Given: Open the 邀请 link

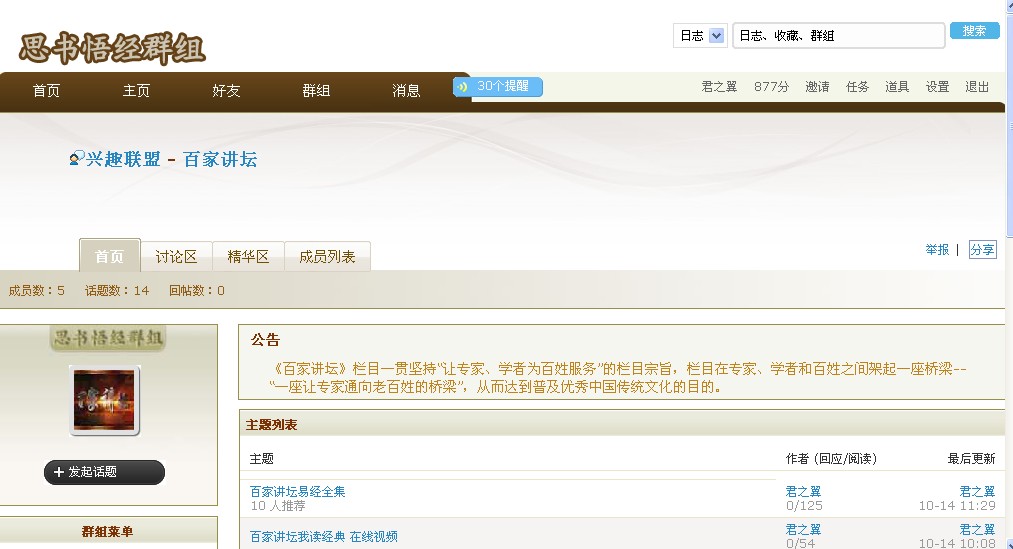Looking at the screenshot, I should point(817,87).
